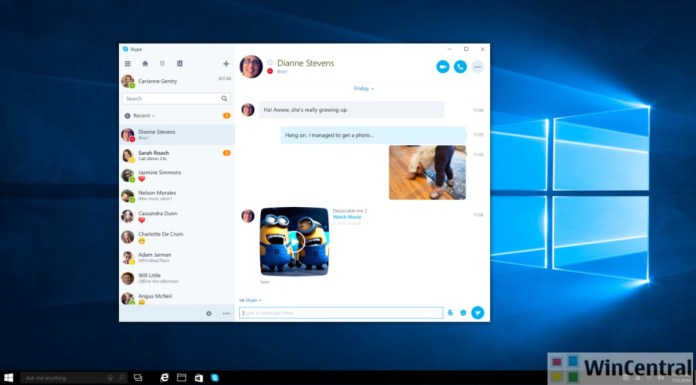Click the Ask me anything Cortana box
This screenshot has width=696, height=385.
point(73,378)
